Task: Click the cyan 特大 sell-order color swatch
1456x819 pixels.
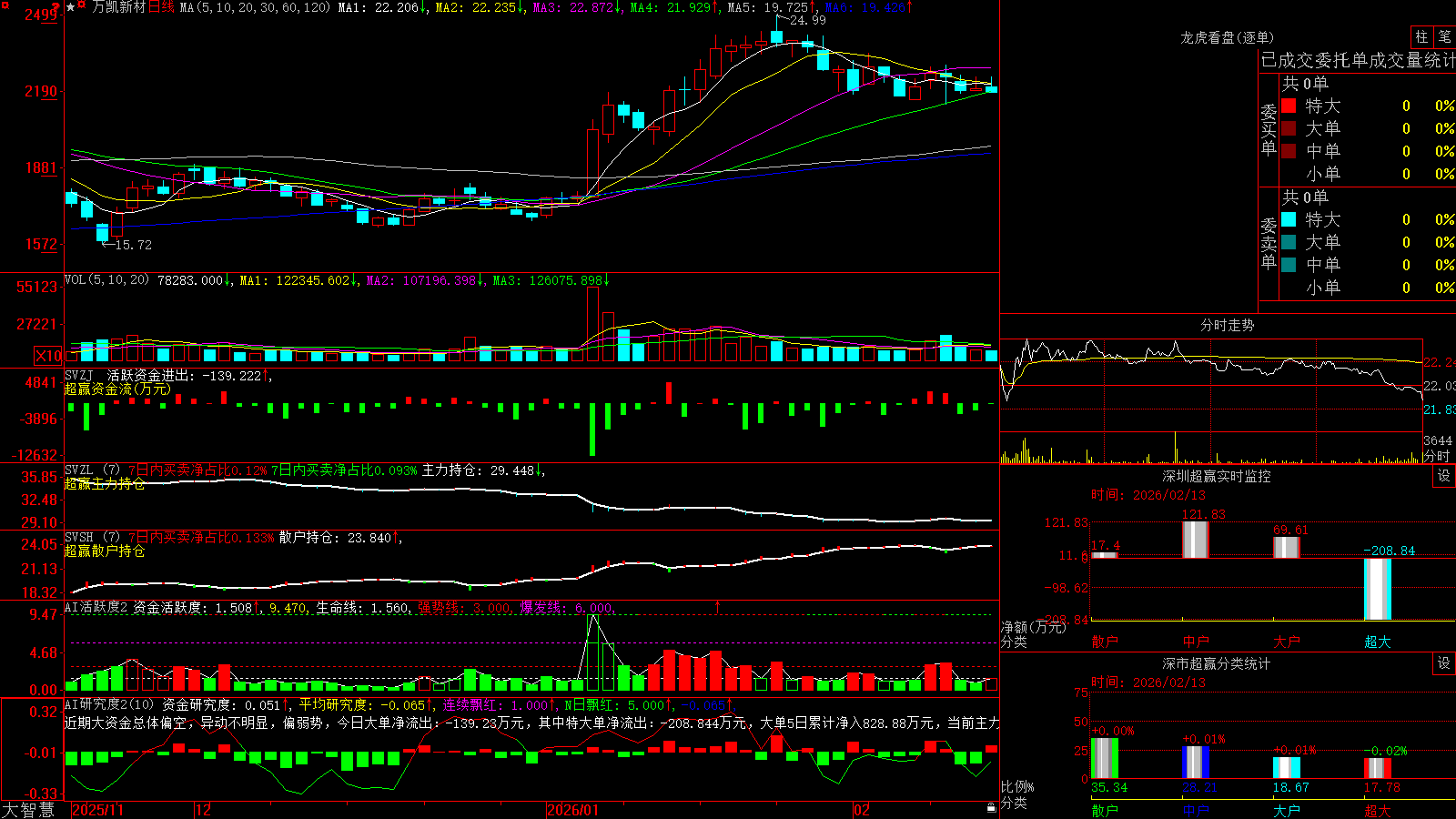Action: [x=1289, y=219]
